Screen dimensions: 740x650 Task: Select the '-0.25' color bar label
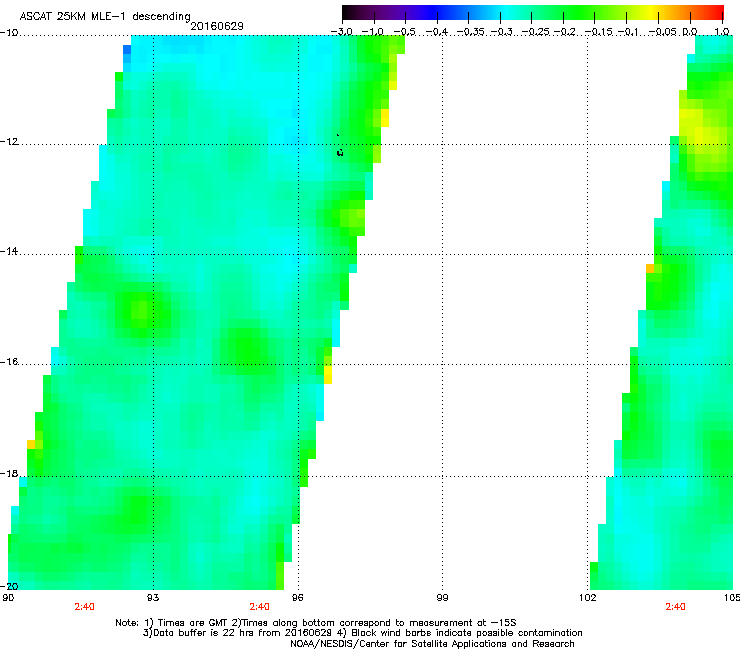pos(535,32)
